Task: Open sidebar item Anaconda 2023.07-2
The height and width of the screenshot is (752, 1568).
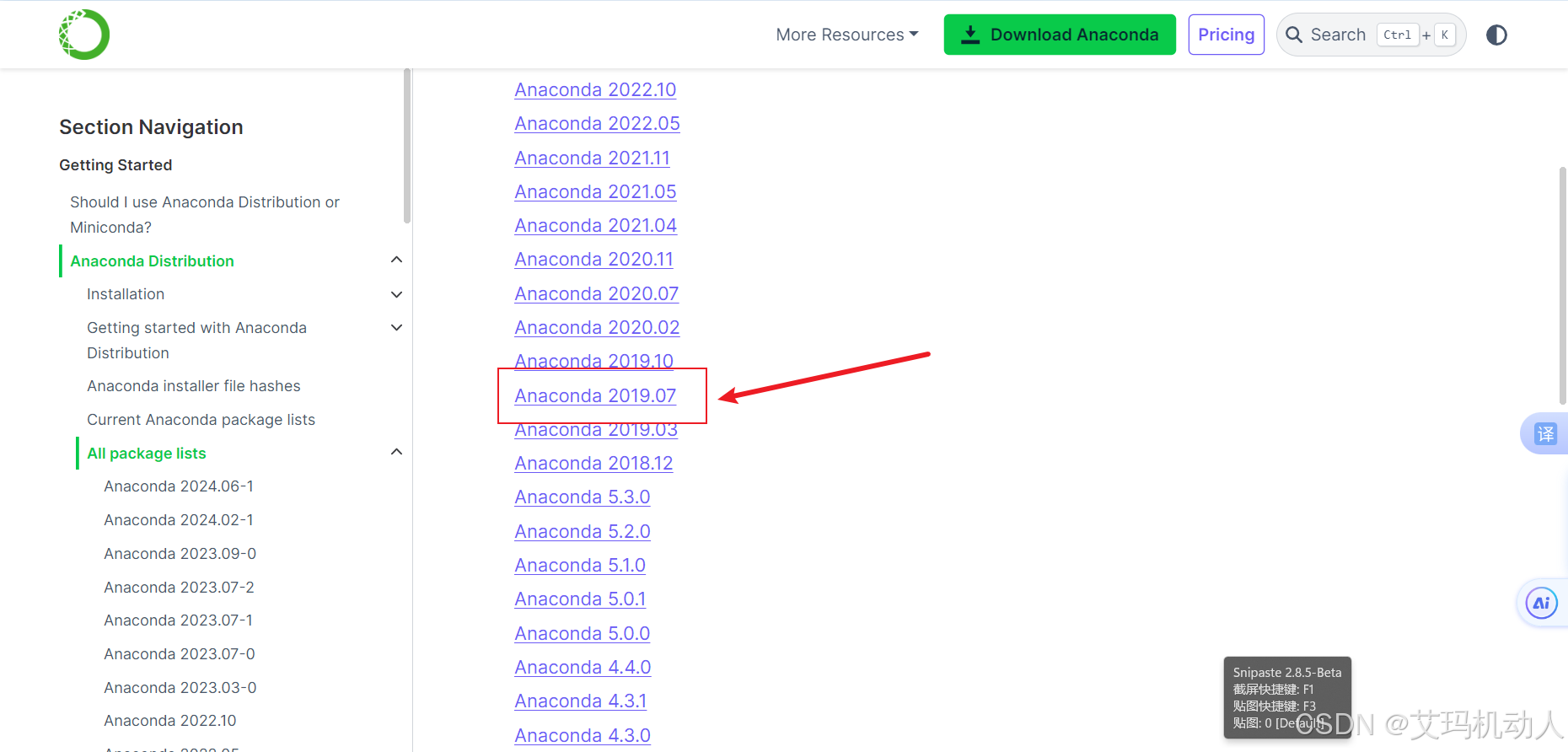Action: pos(179,588)
